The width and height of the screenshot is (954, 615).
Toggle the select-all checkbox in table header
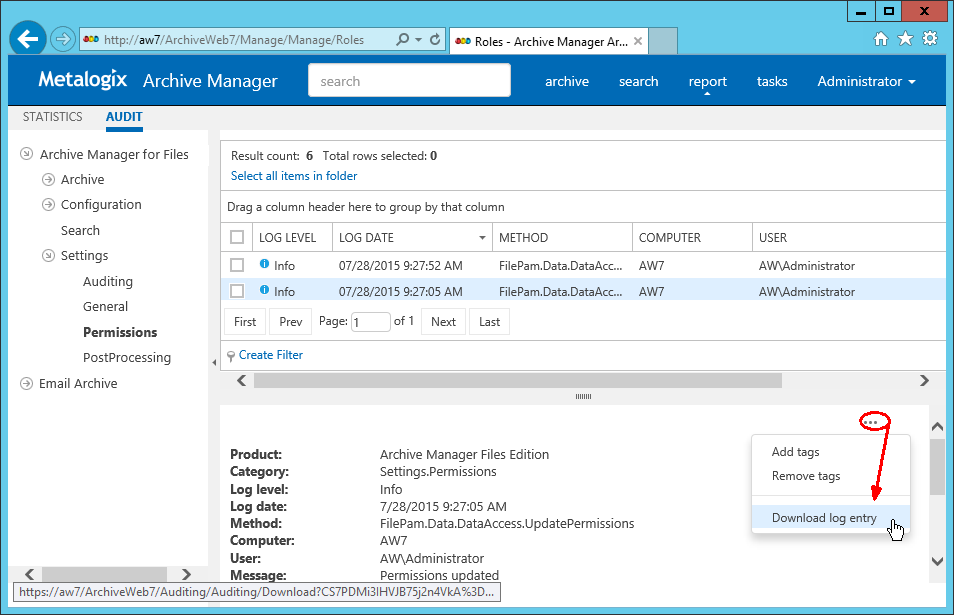point(237,238)
